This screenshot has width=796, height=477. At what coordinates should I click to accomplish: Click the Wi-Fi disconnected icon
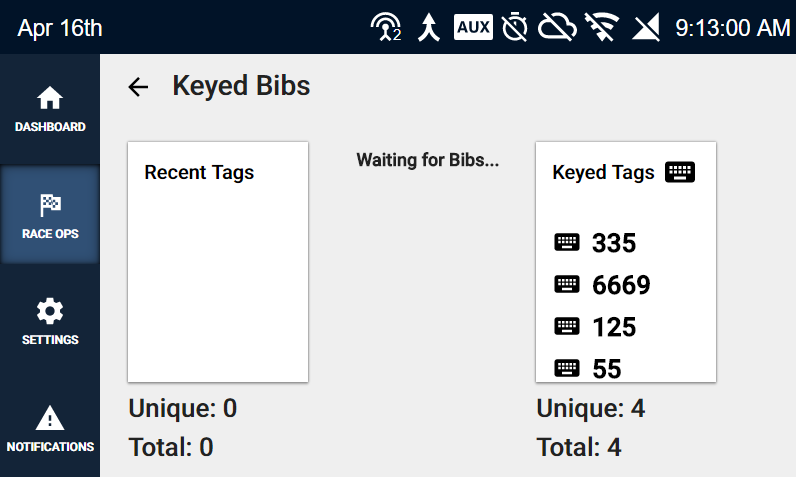(x=602, y=27)
